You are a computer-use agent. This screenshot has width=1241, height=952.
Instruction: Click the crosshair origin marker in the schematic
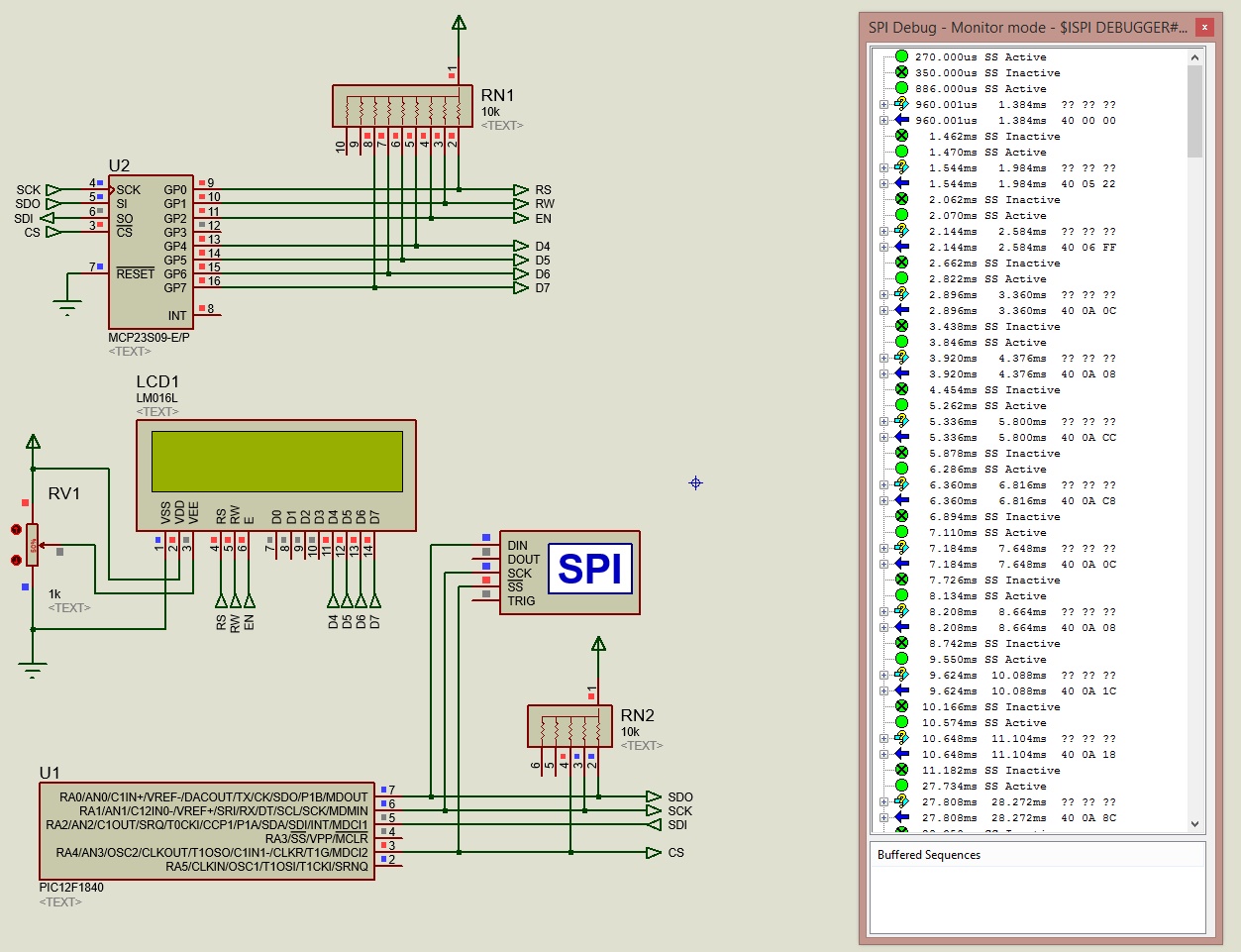694,482
